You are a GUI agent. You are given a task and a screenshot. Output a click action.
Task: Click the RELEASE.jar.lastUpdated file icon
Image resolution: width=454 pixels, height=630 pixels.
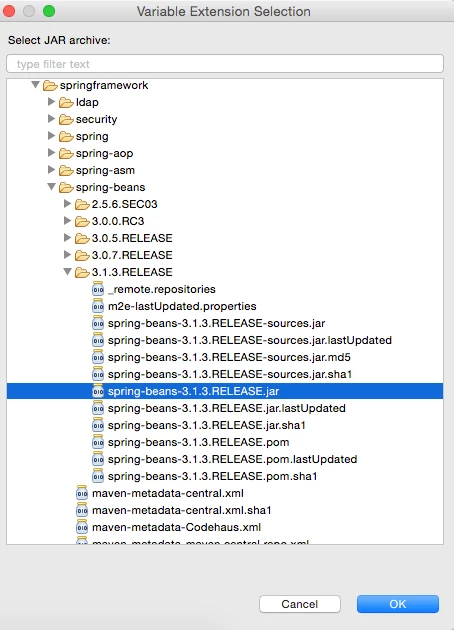(x=98, y=408)
